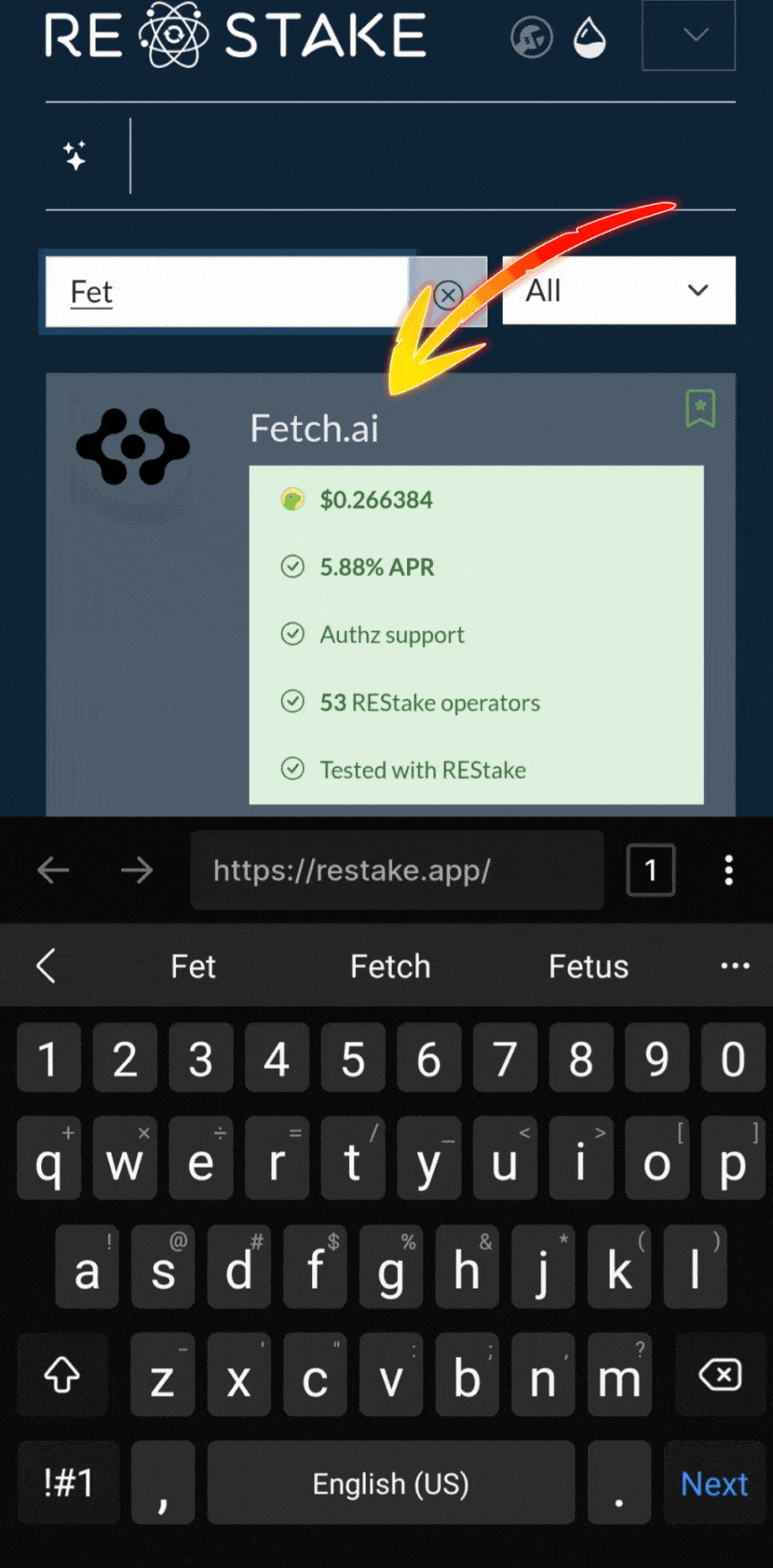
Task: Click the sparkle stars icon
Action: [76, 156]
